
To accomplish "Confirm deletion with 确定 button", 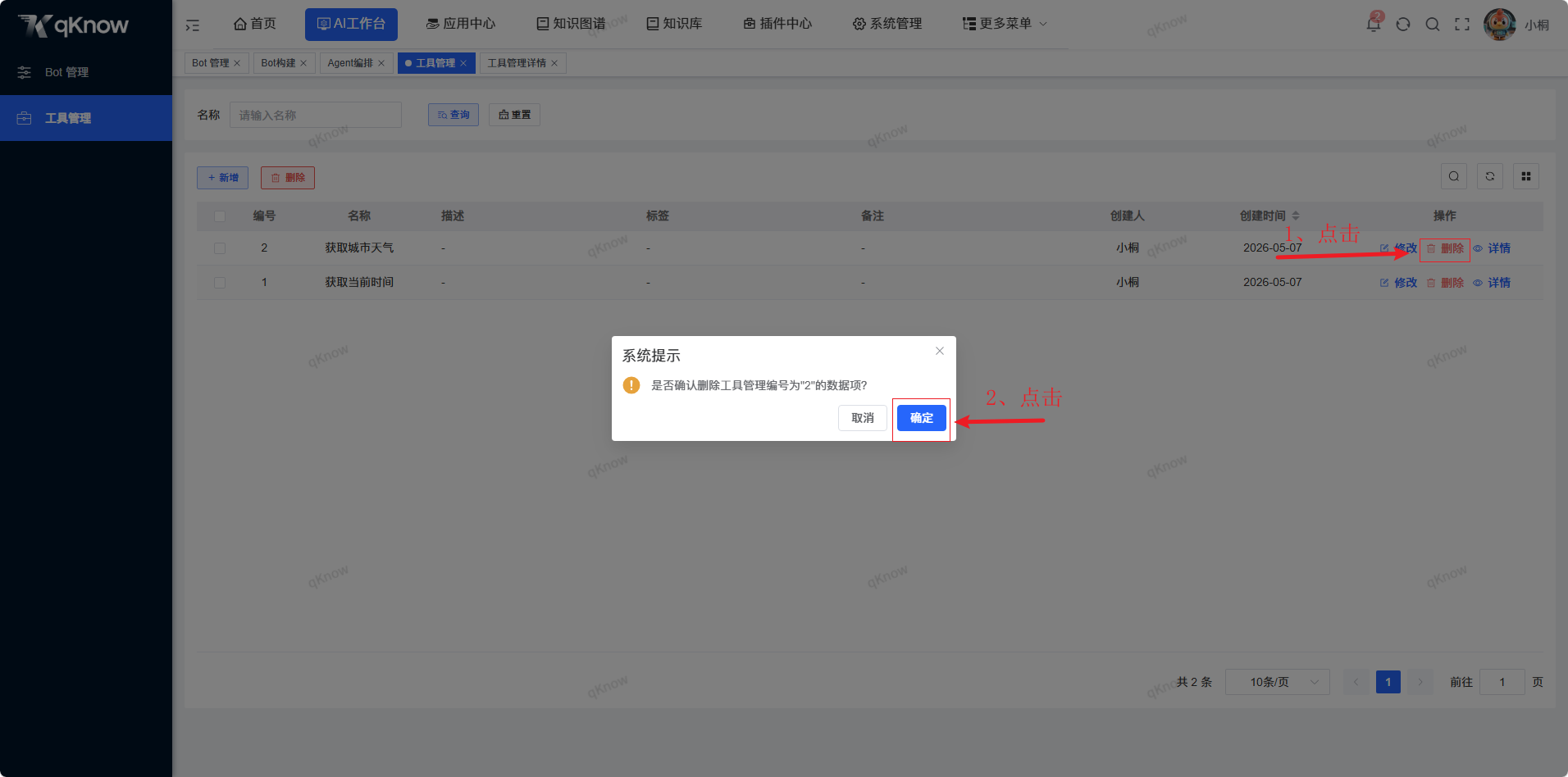I will tap(922, 418).
